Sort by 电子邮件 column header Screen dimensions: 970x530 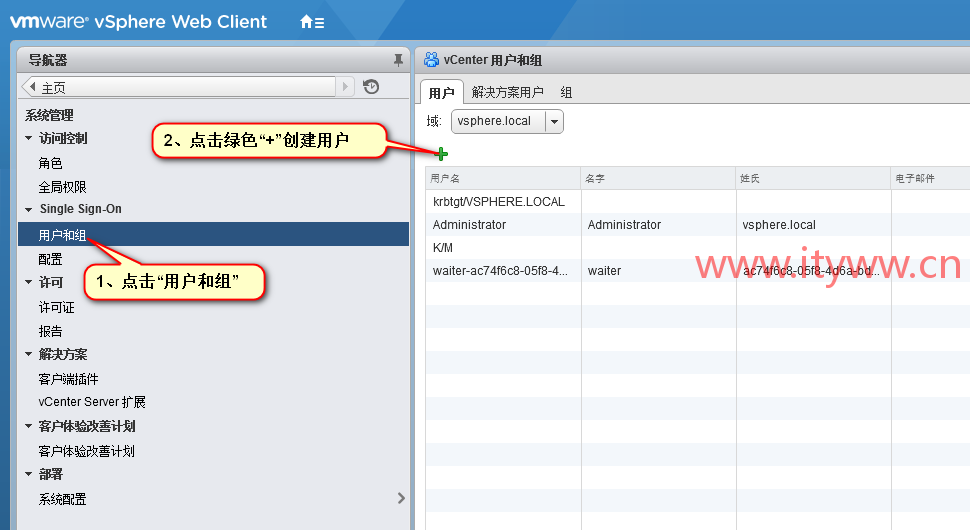point(930,178)
